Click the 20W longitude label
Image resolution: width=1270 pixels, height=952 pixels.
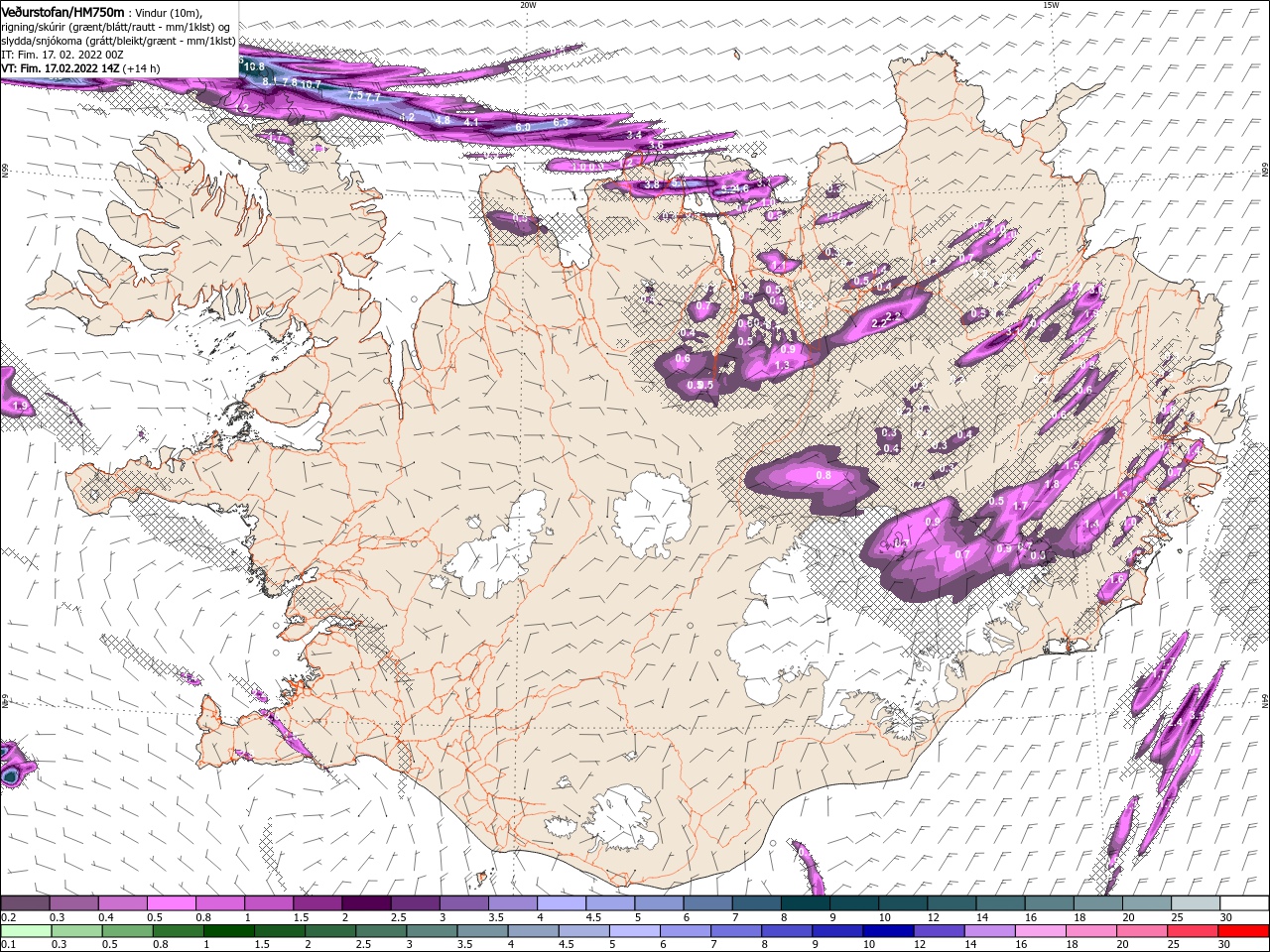pyautogui.click(x=528, y=4)
